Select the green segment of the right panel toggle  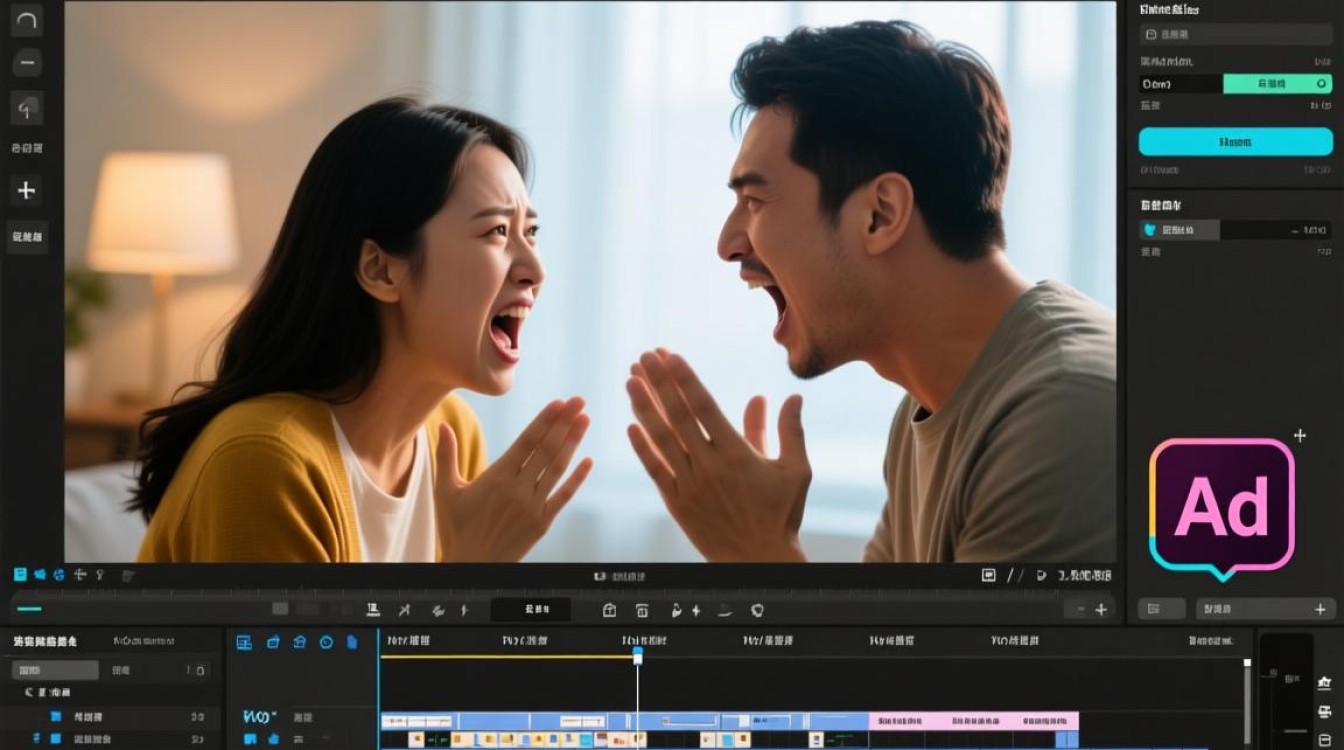click(1278, 84)
